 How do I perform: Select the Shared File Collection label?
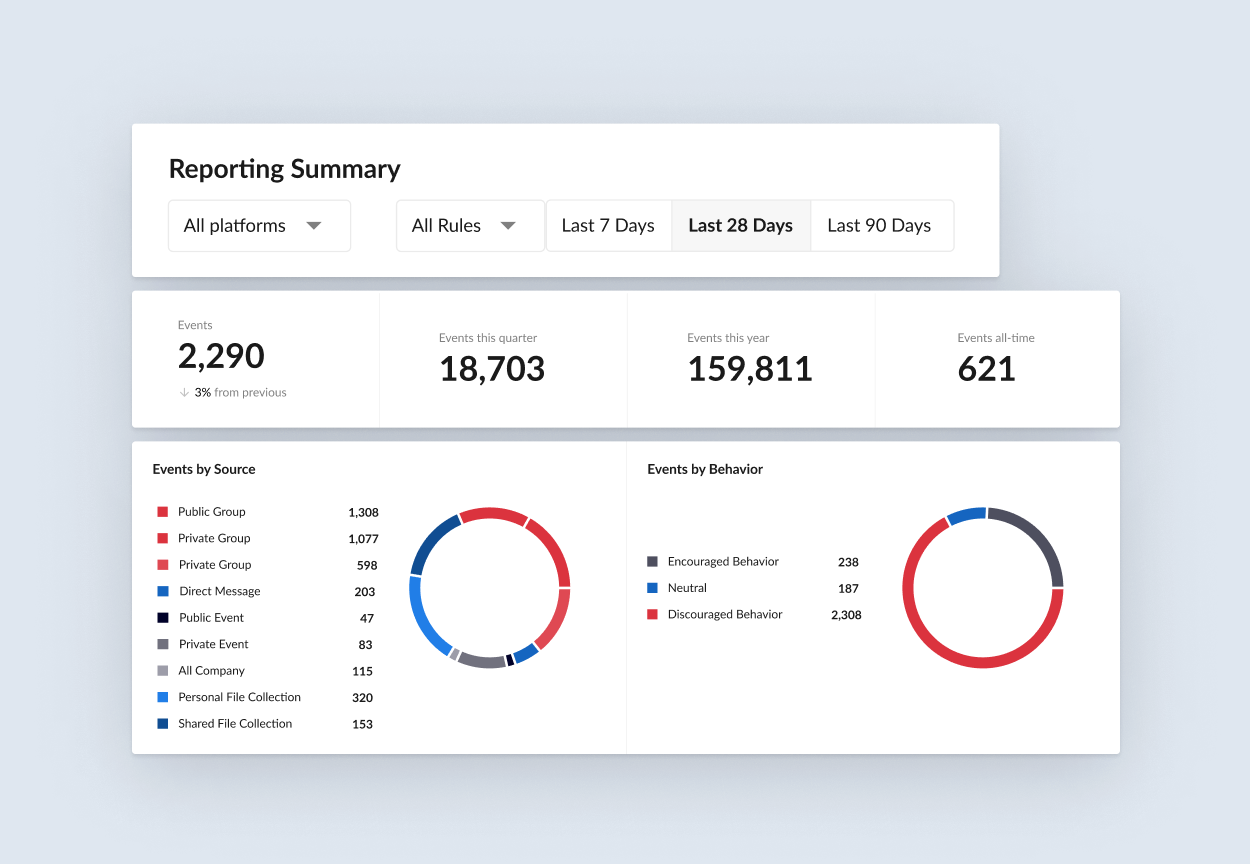click(x=235, y=724)
